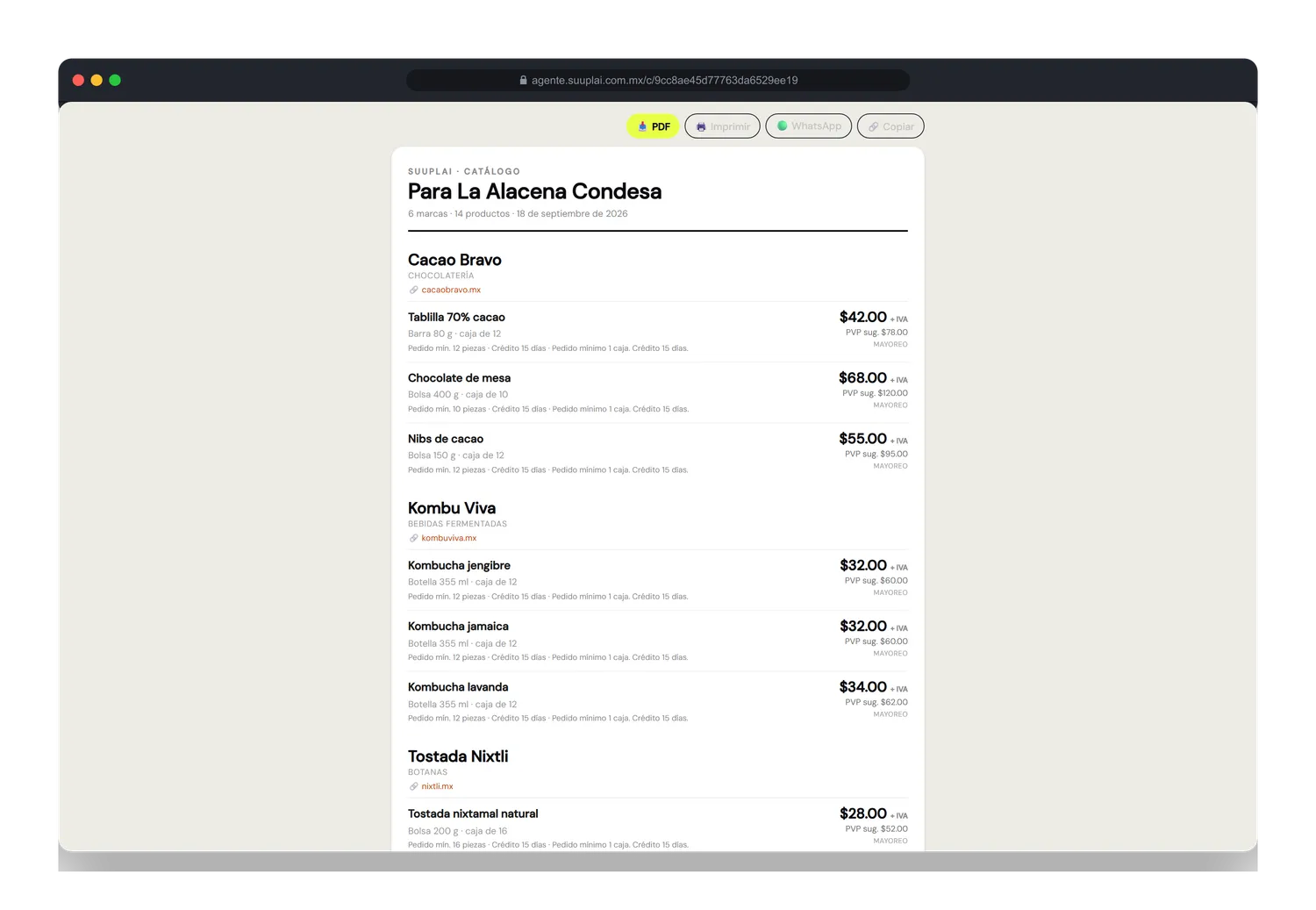This screenshot has height=910, width=1316.
Task: Open the kombuviva.mx link
Action: [449, 538]
